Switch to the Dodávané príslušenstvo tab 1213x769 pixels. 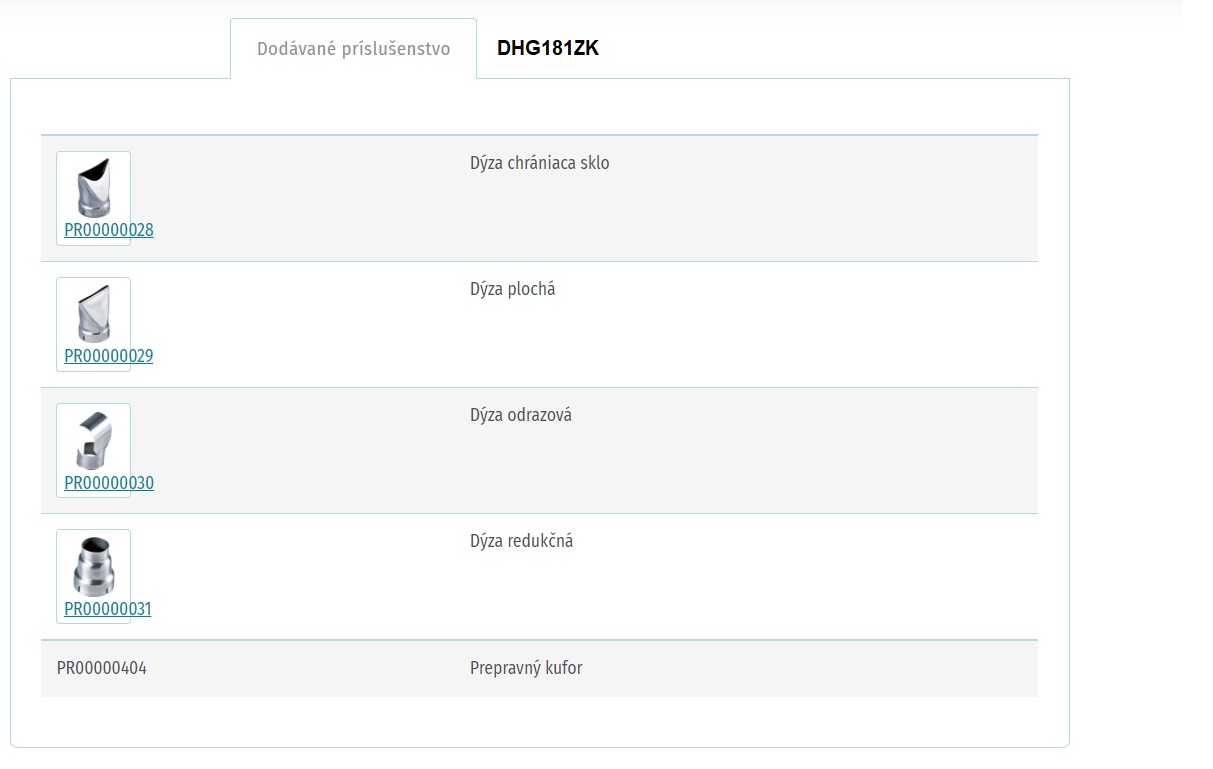pyautogui.click(x=353, y=48)
